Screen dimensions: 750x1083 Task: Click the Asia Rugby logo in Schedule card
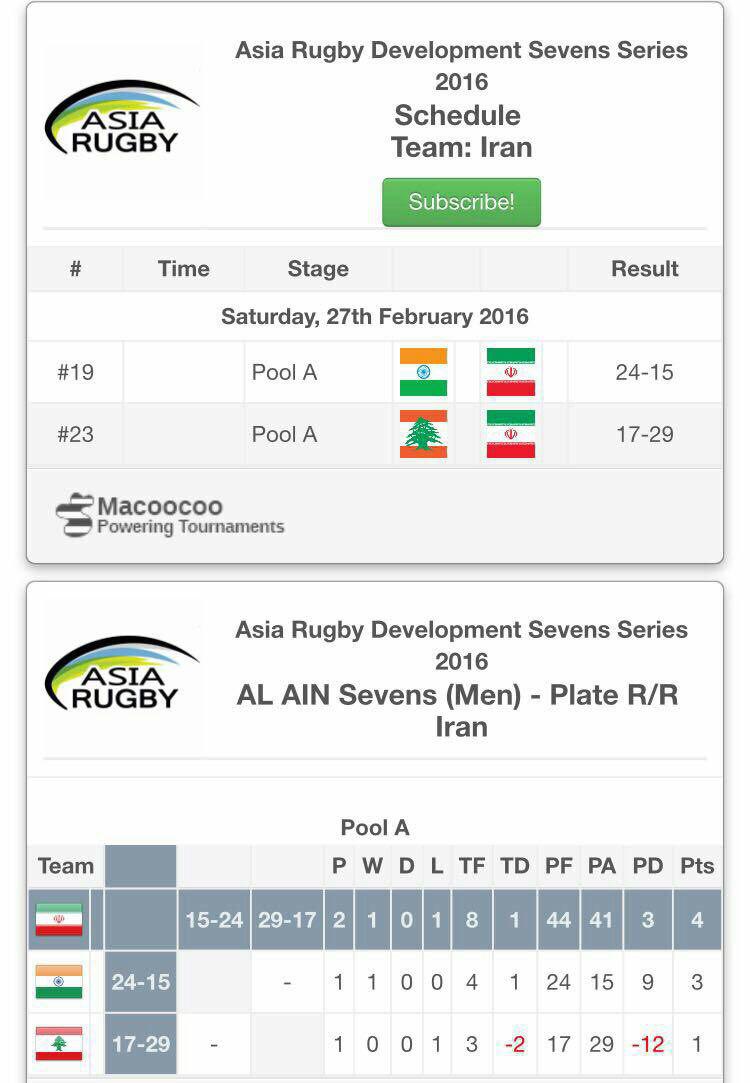(122, 118)
